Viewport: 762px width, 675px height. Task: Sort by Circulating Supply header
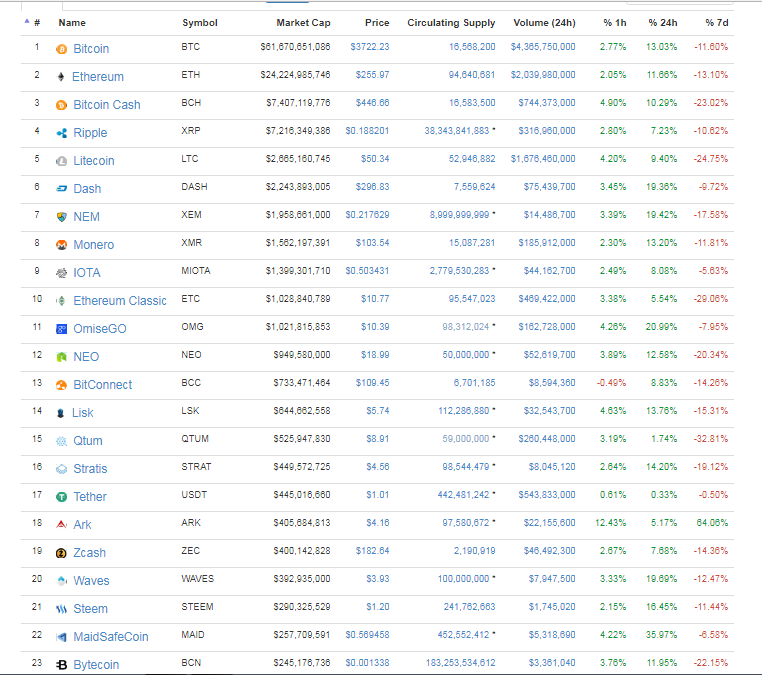(x=451, y=23)
